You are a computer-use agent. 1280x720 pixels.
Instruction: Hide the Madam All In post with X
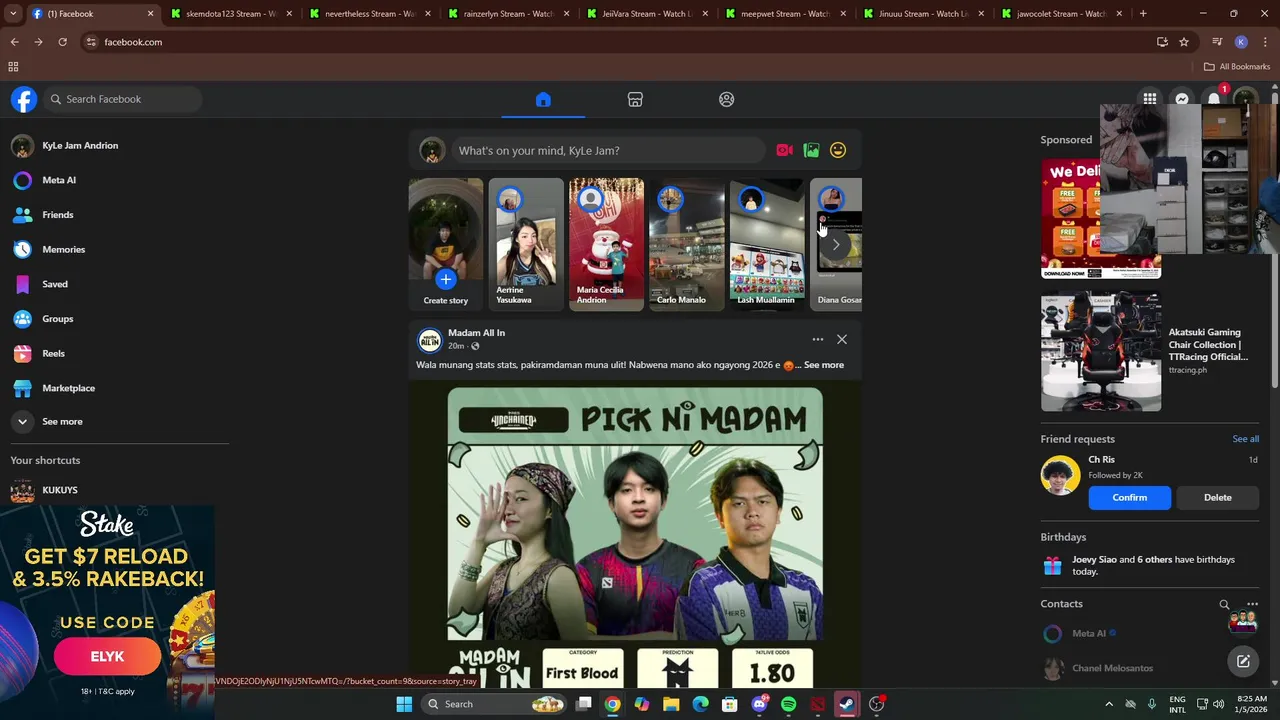pos(842,339)
